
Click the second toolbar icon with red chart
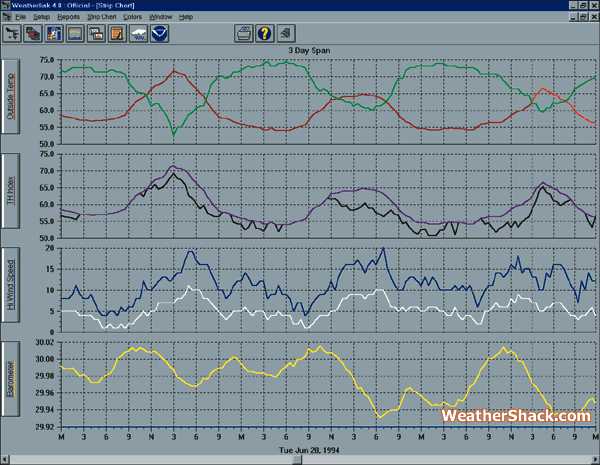(32, 35)
